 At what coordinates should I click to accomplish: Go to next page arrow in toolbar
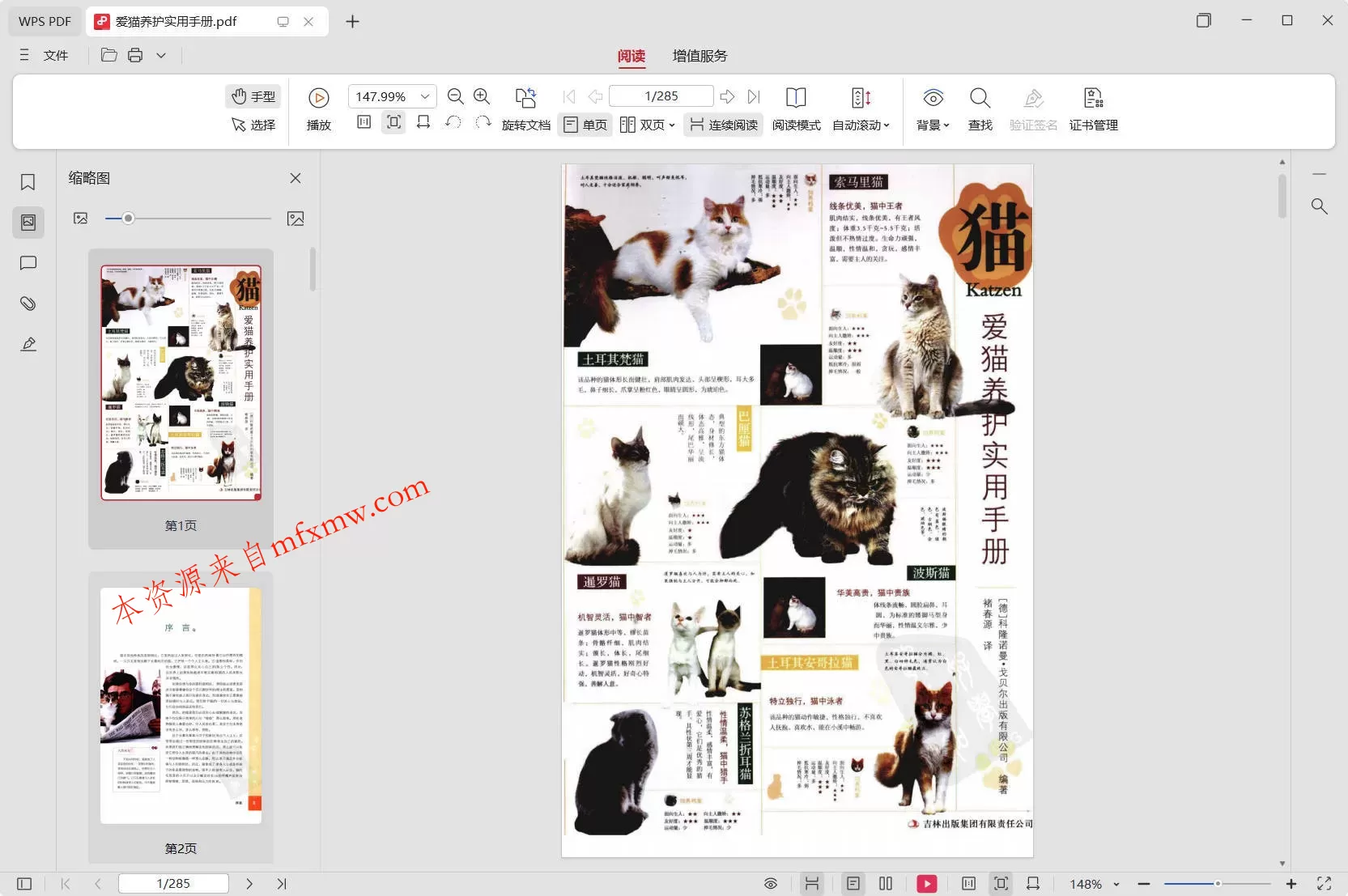pyautogui.click(x=727, y=96)
